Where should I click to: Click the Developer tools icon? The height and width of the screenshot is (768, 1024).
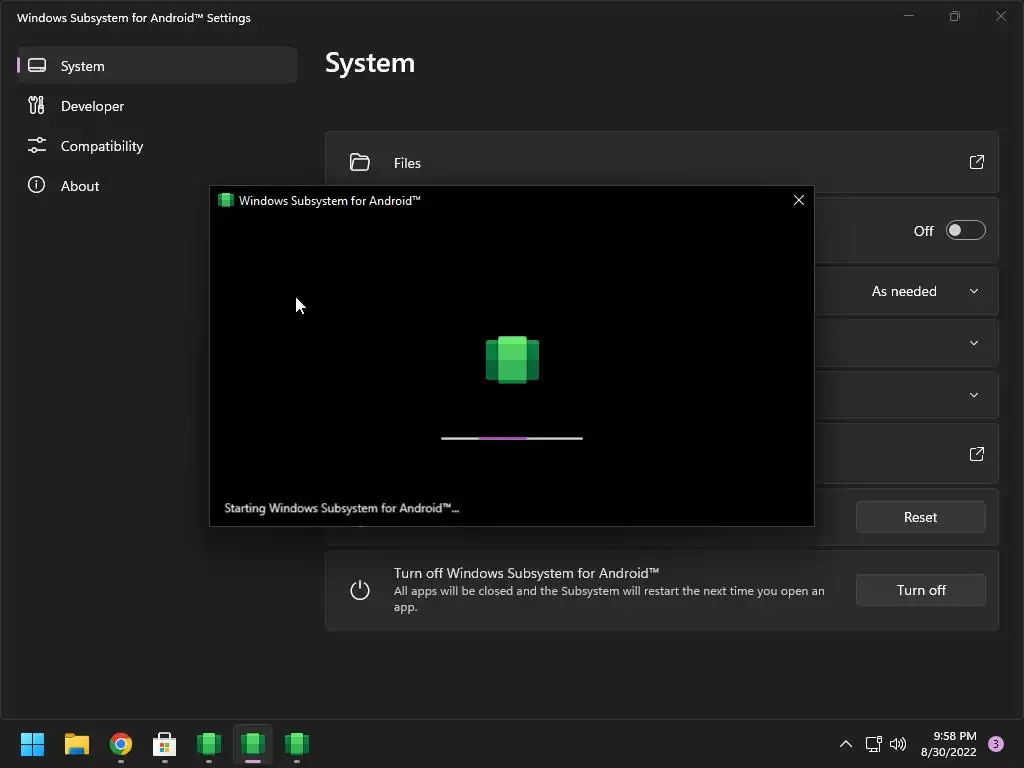click(37, 105)
